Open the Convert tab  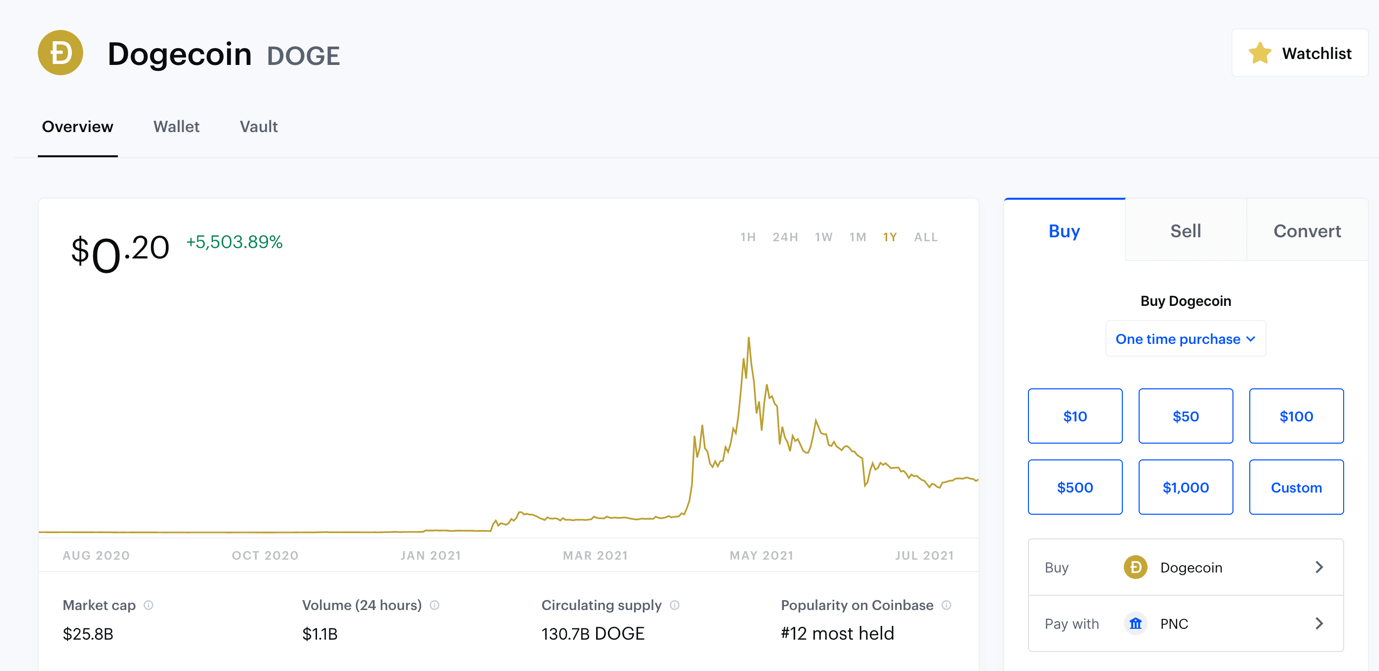click(1307, 231)
